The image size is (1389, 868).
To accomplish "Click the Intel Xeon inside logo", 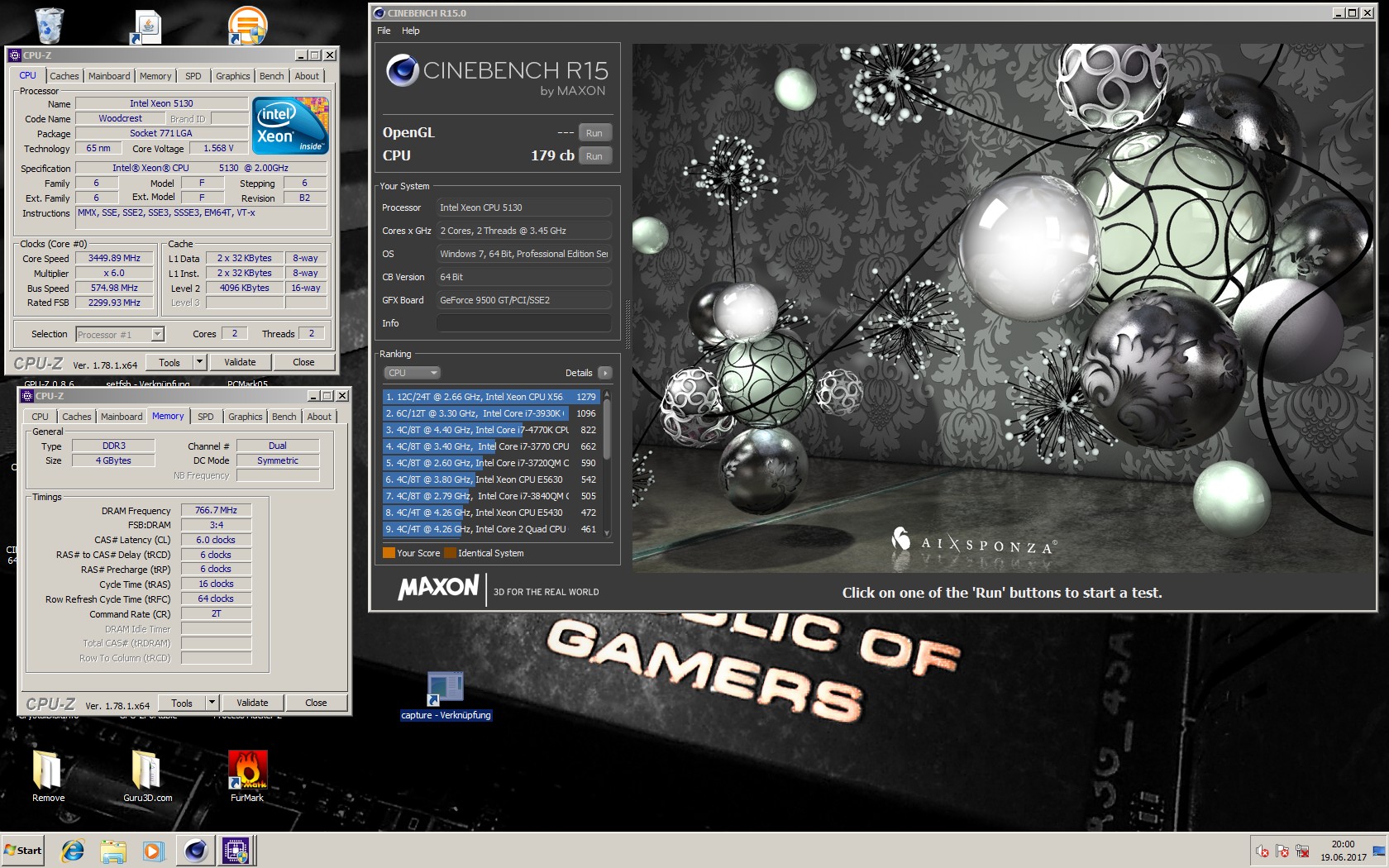I will click(291, 125).
